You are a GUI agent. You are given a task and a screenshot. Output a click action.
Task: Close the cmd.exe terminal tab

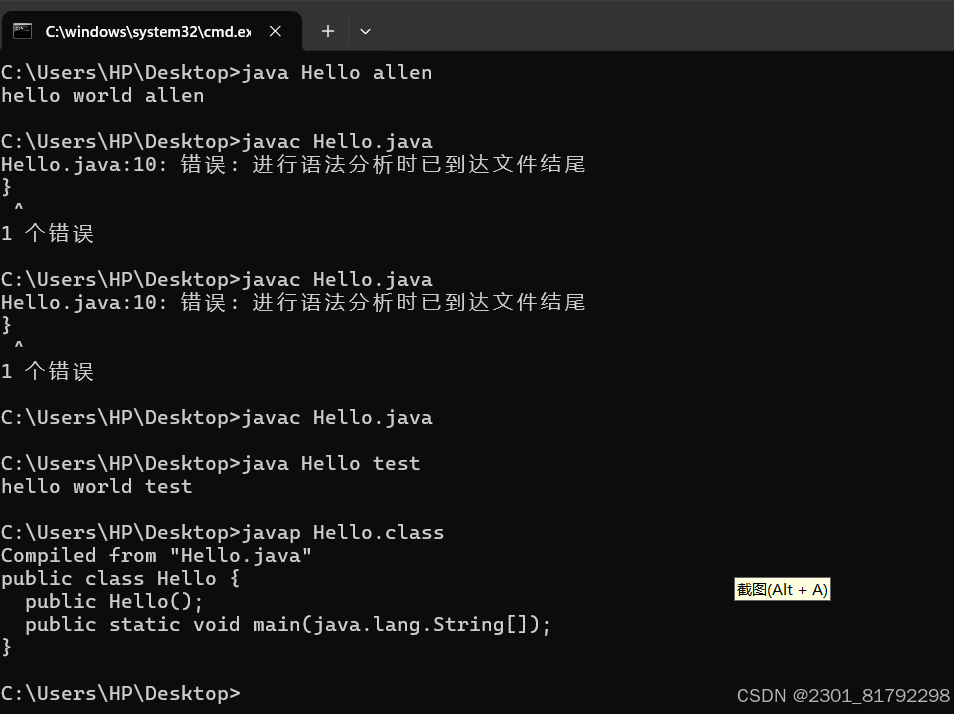click(275, 31)
